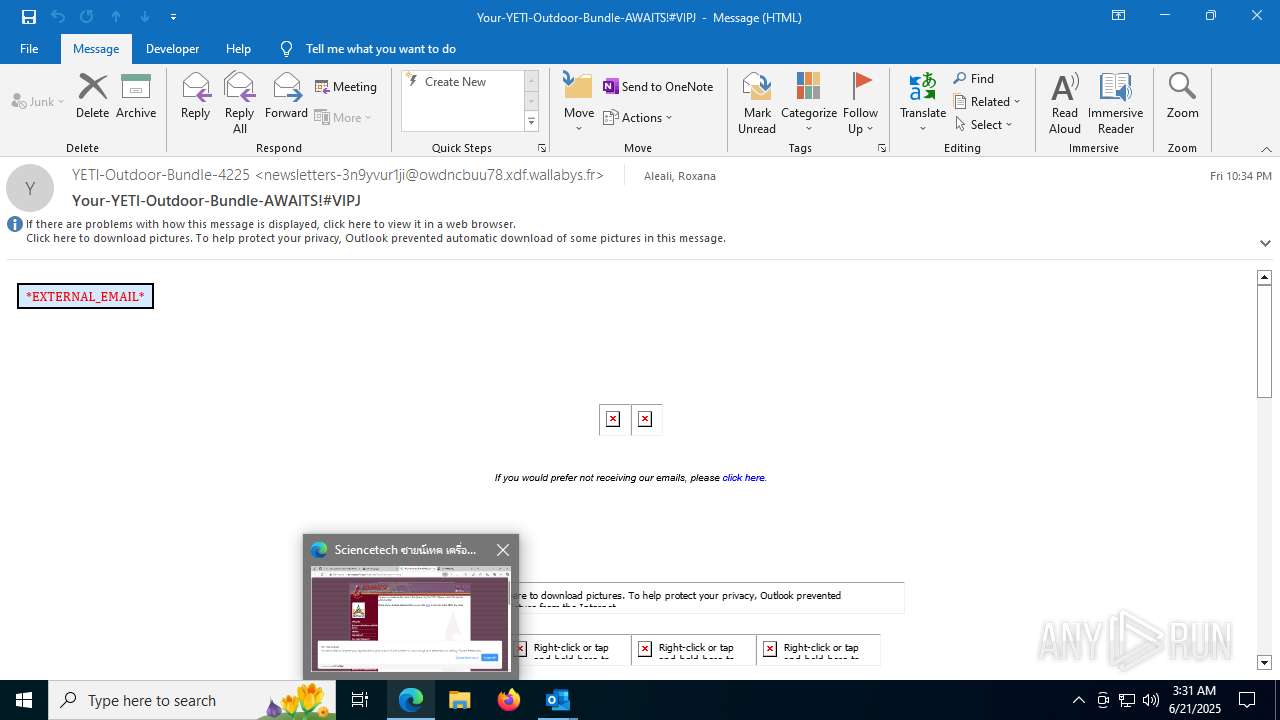This screenshot has height=720, width=1280.
Task: Click first blocked image placeholder
Action: [x=613, y=419]
